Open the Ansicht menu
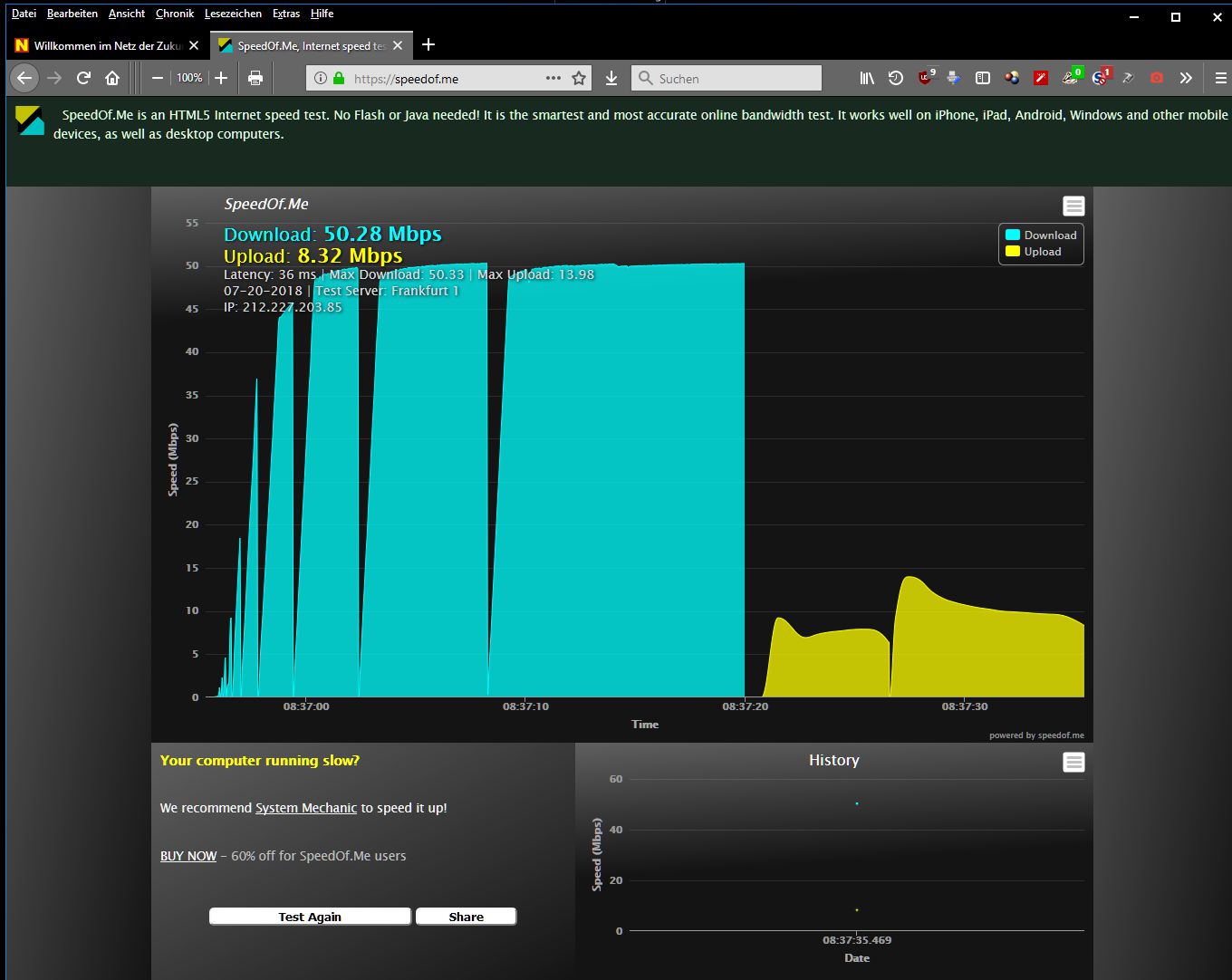Image resolution: width=1232 pixels, height=980 pixels. 127,14
